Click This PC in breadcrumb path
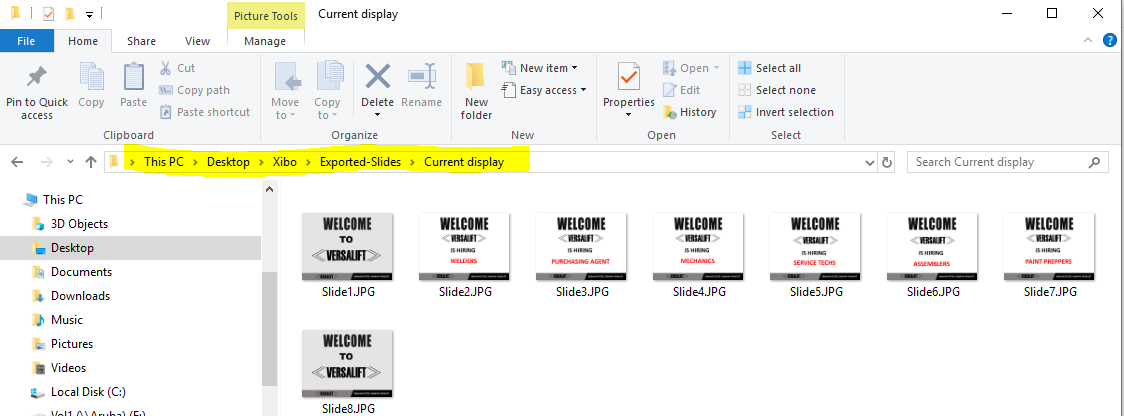Screen dimensions: 1124x416 click(x=163, y=162)
